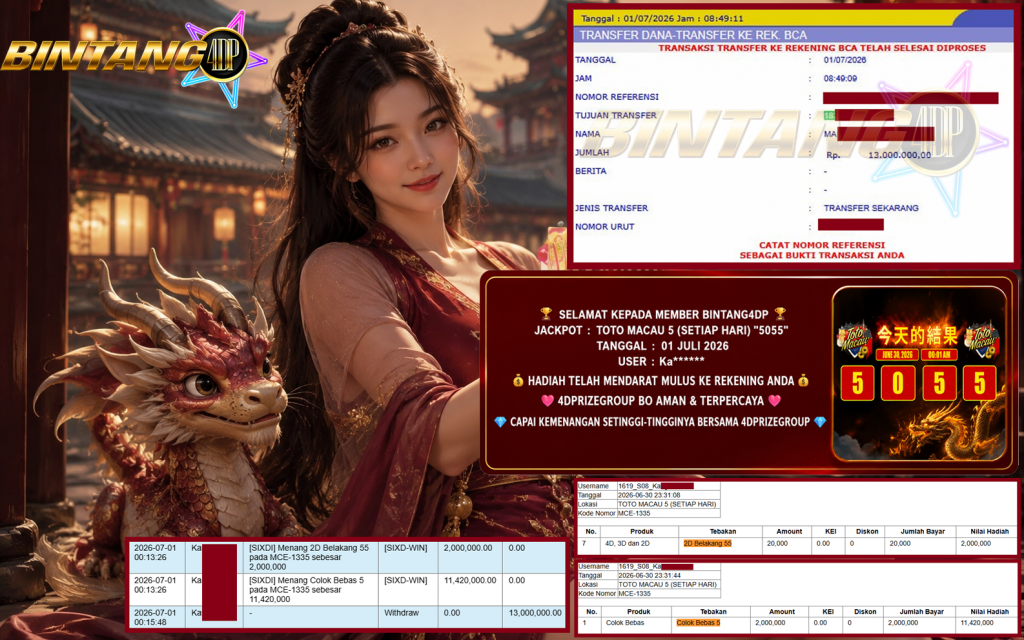
Task: Click the Chinese heading 今天的結果
Action: [x=918, y=336]
